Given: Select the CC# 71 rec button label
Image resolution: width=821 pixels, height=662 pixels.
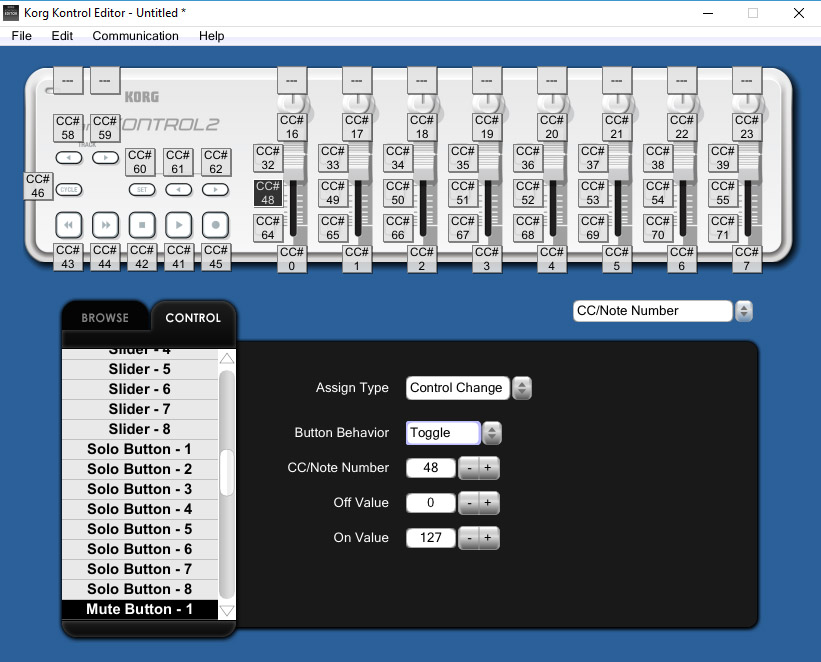Looking at the screenshot, I should tap(723, 228).
